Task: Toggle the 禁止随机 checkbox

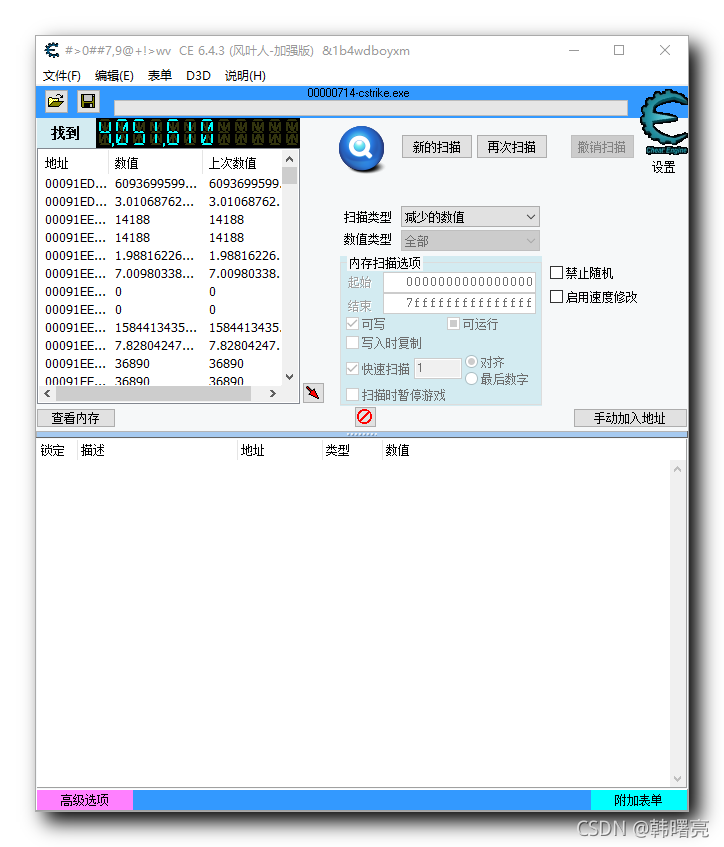Action: (556, 273)
